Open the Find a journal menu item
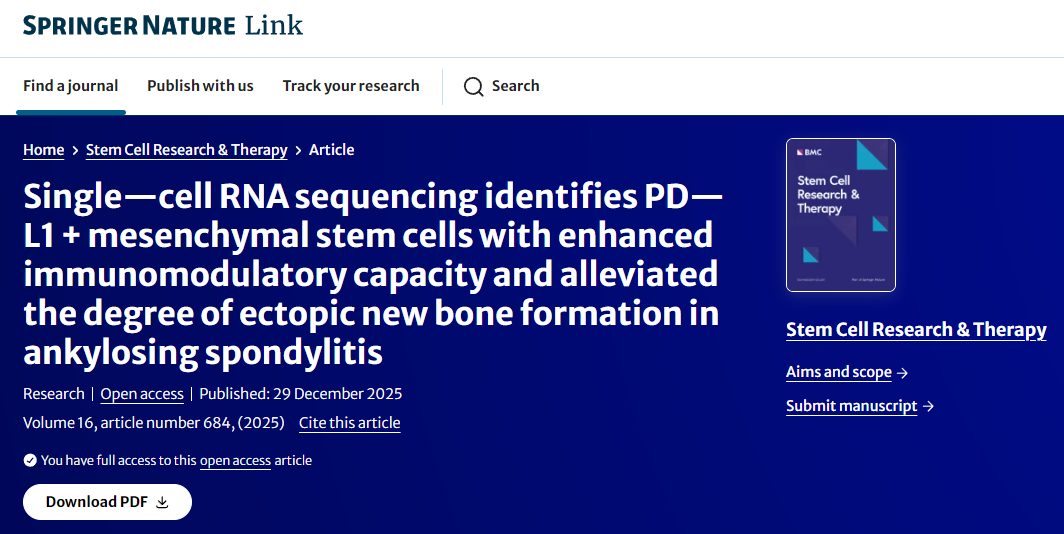 point(71,86)
